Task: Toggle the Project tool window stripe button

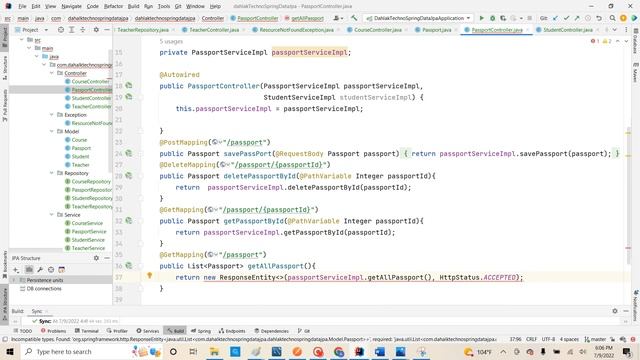Action: (x=4, y=37)
